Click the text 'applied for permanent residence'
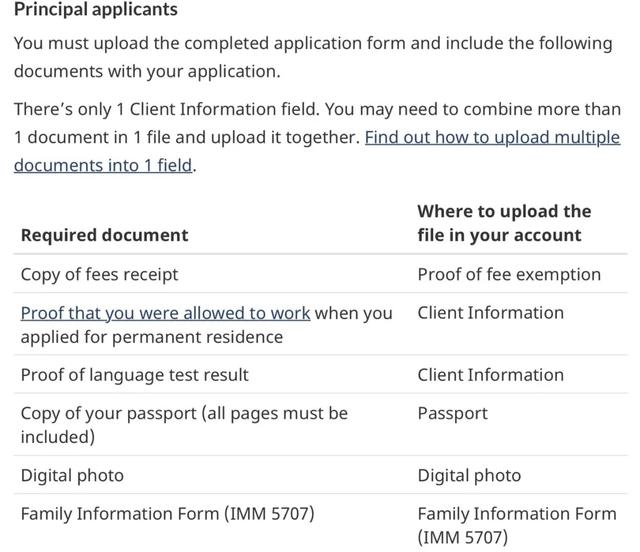 point(151,337)
